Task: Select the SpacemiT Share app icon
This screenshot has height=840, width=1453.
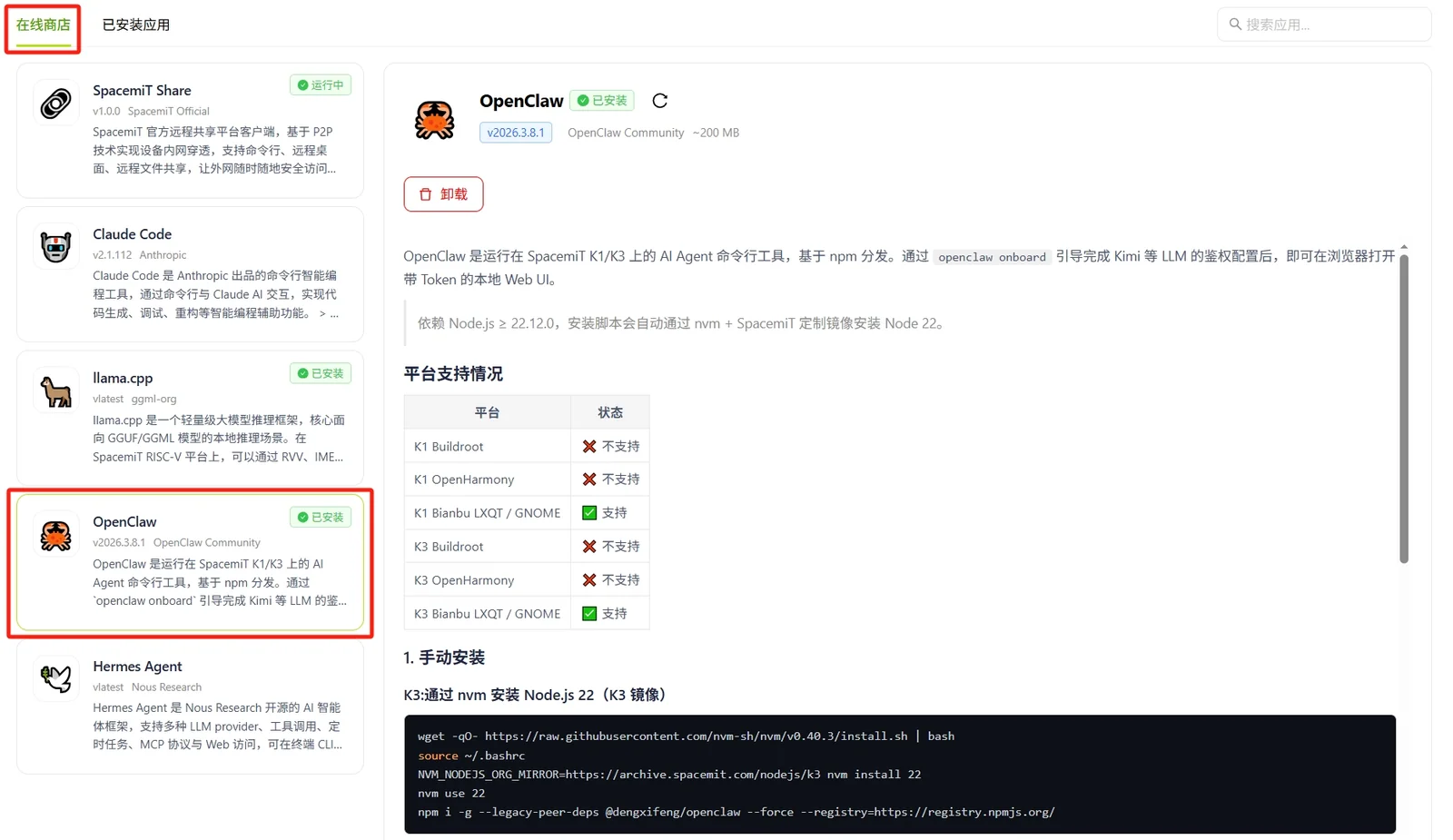Action: tap(56, 104)
